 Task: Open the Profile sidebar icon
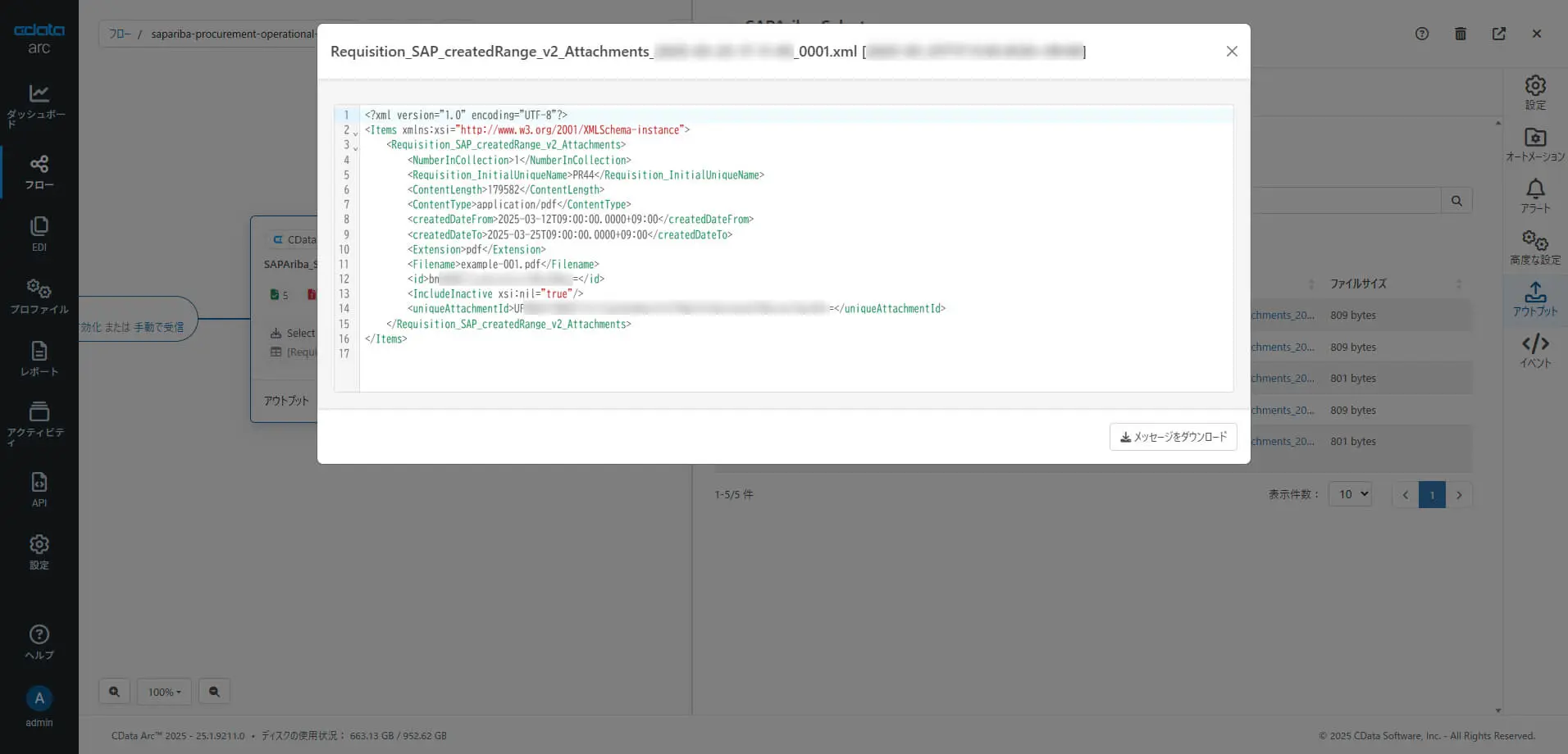point(39,297)
